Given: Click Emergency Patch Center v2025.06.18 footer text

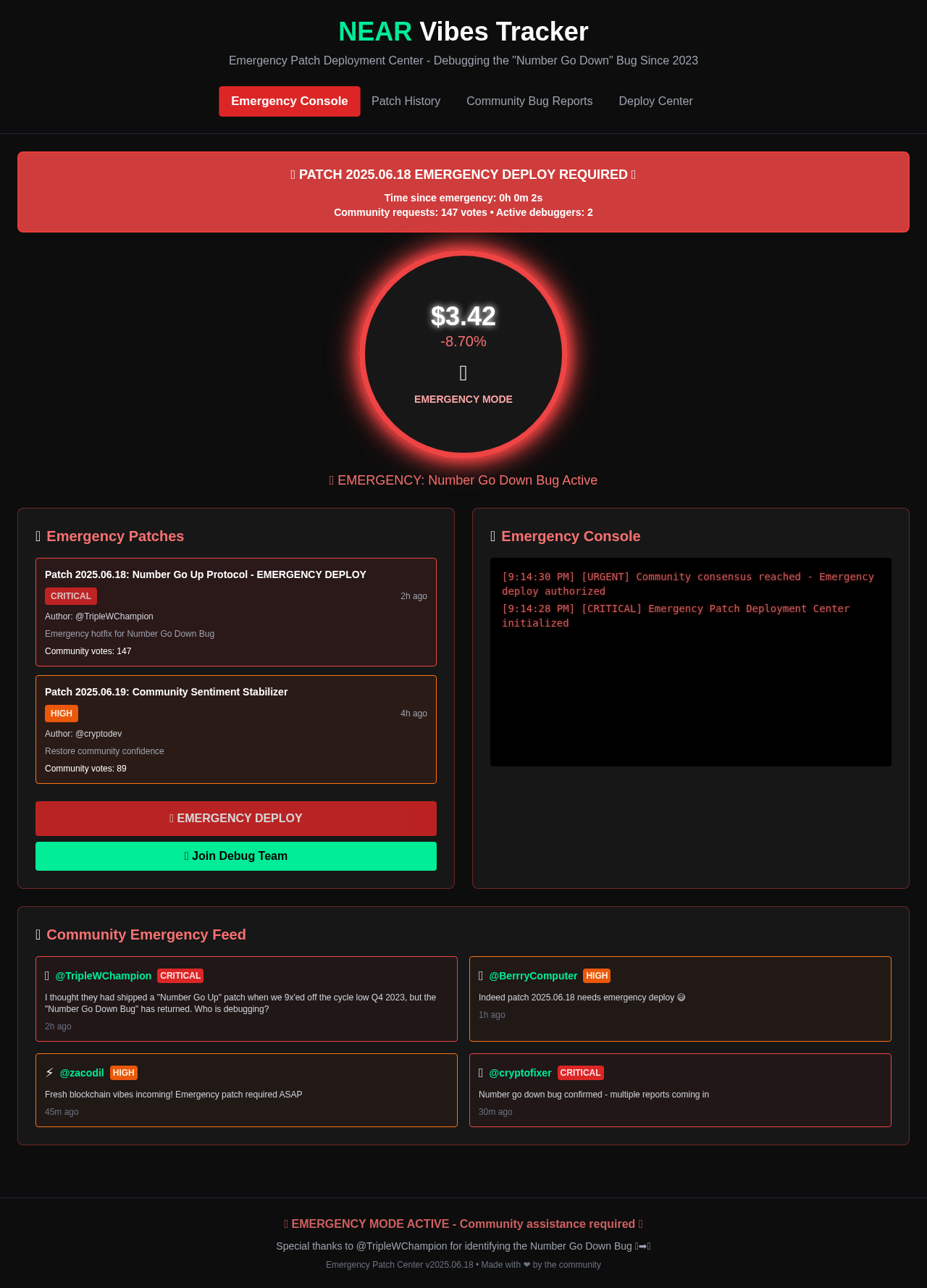Looking at the screenshot, I should click(x=463, y=1265).
